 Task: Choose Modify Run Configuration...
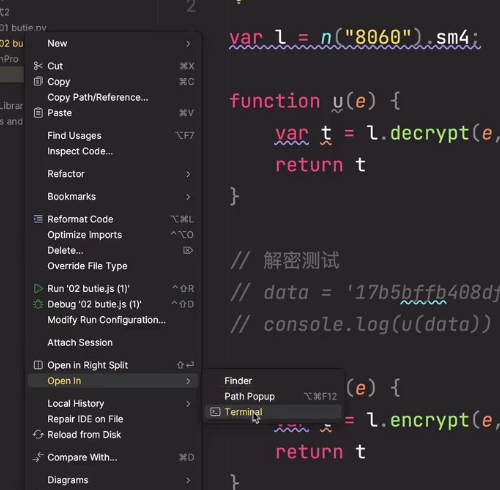(x=113, y=320)
